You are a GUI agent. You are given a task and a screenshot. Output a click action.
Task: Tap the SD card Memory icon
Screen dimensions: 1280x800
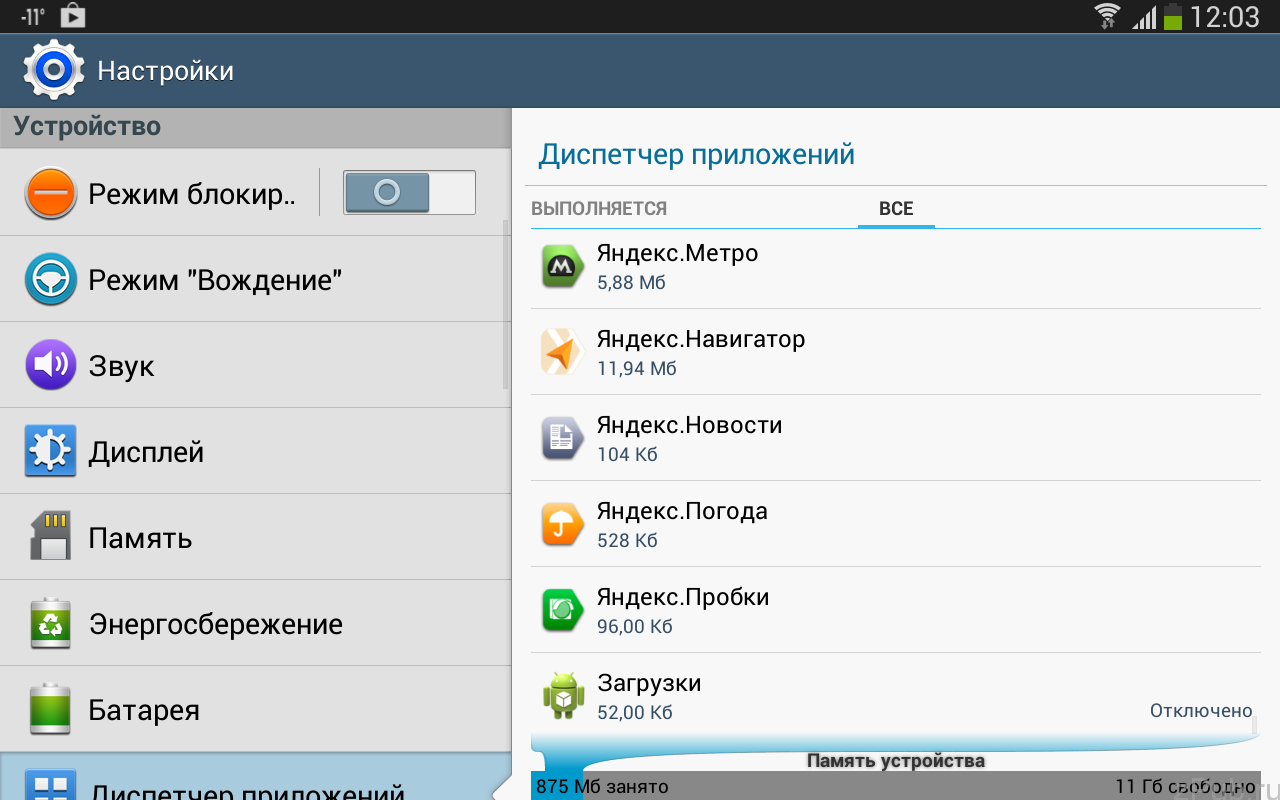point(50,537)
